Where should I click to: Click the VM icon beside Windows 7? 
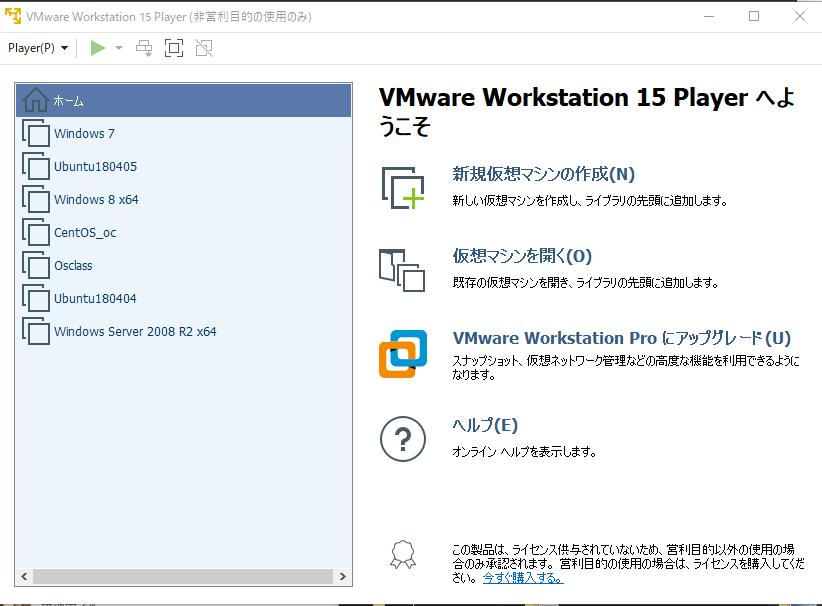pos(36,133)
